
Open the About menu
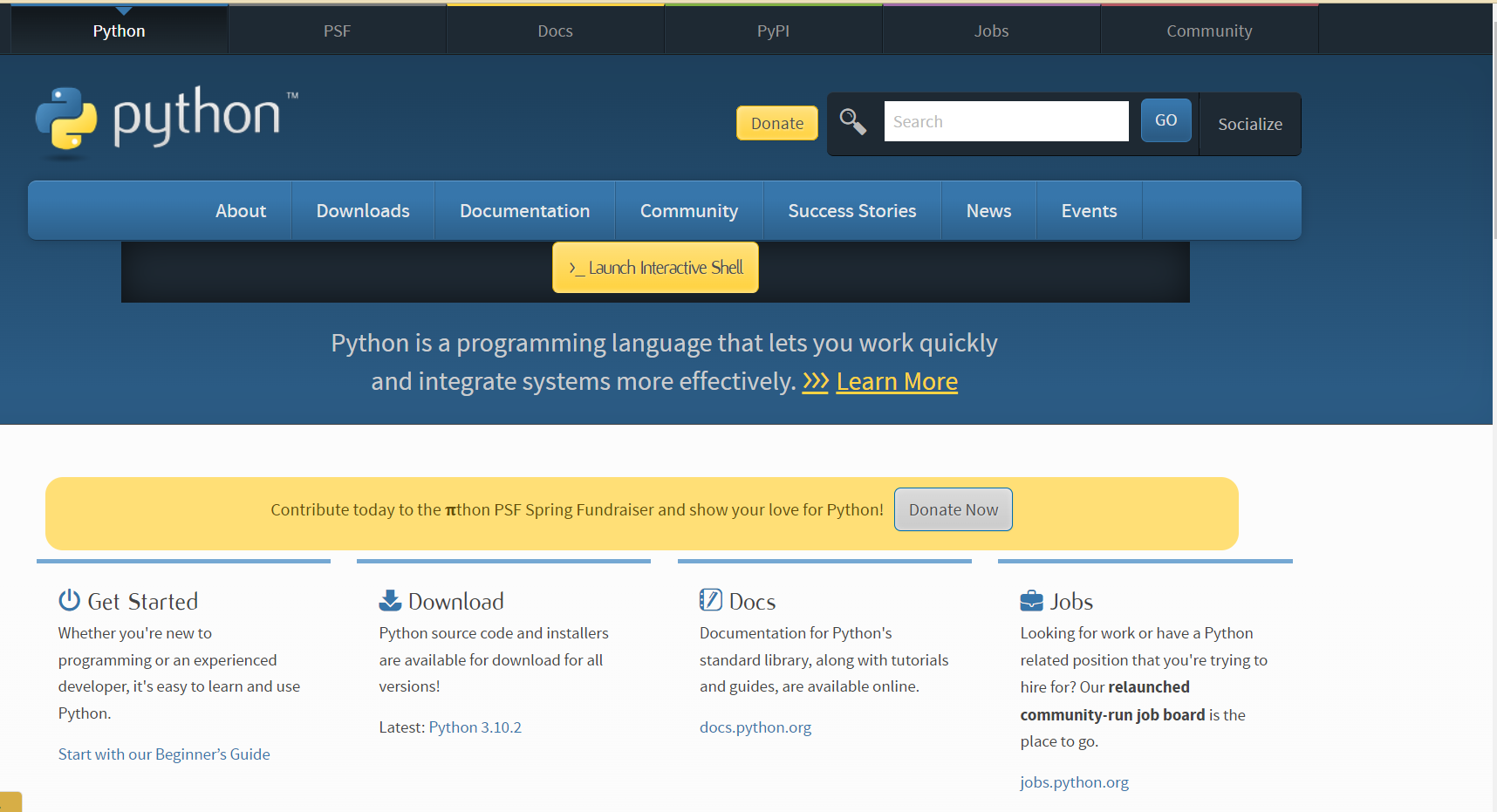(241, 210)
